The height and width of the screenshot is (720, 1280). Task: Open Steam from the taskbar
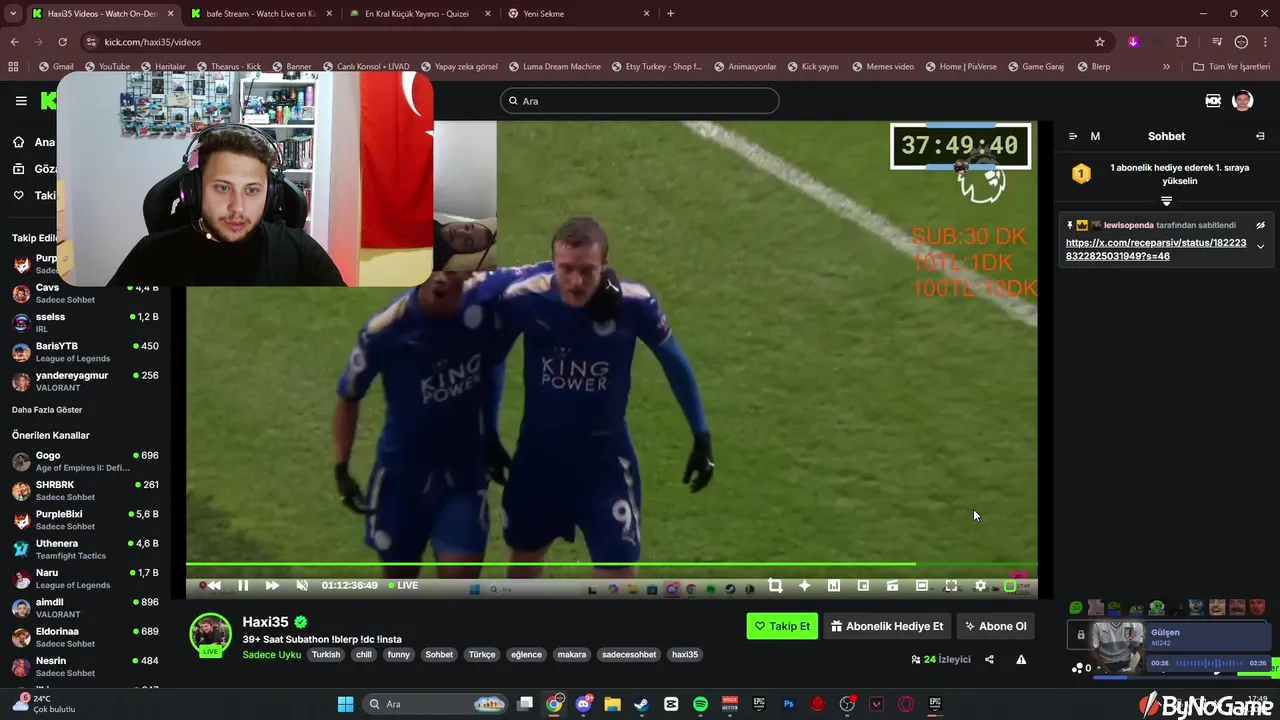[x=641, y=704]
